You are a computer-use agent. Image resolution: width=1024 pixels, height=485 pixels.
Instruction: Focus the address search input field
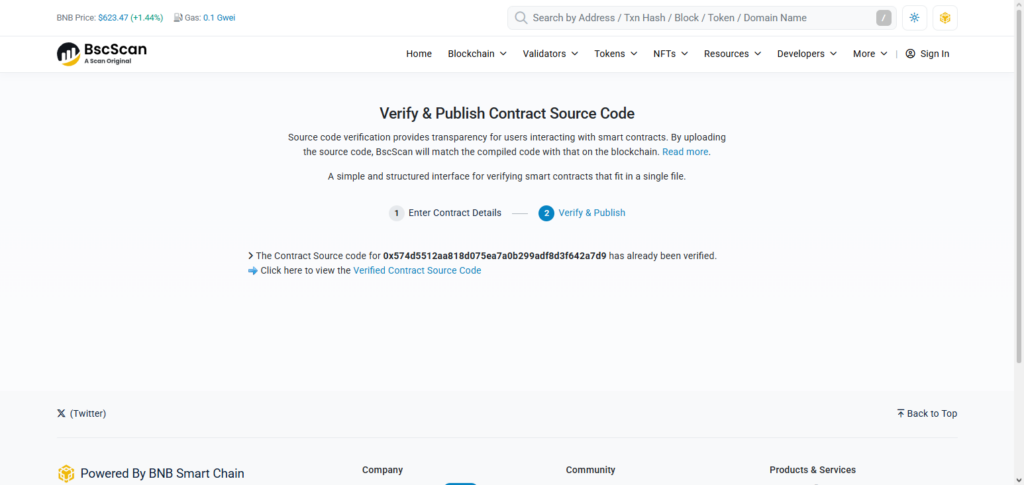700,18
